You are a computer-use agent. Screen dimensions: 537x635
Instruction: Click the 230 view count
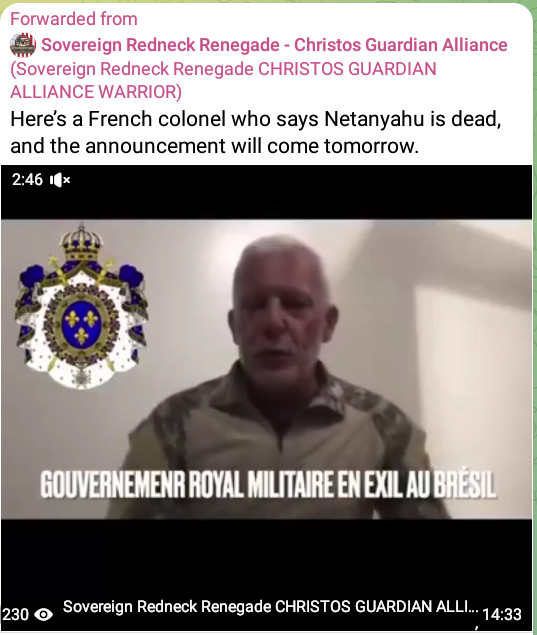tap(15, 614)
